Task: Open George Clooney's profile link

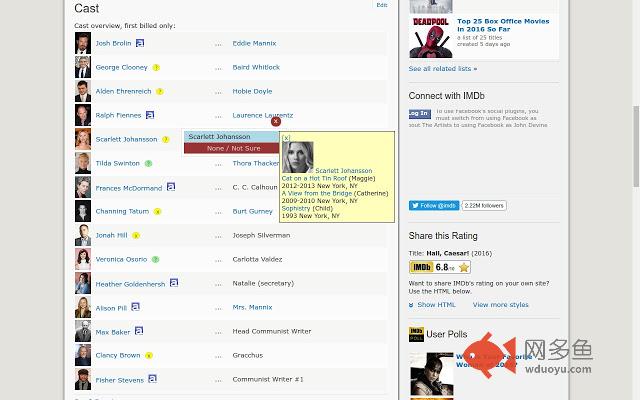Action: 121,67
